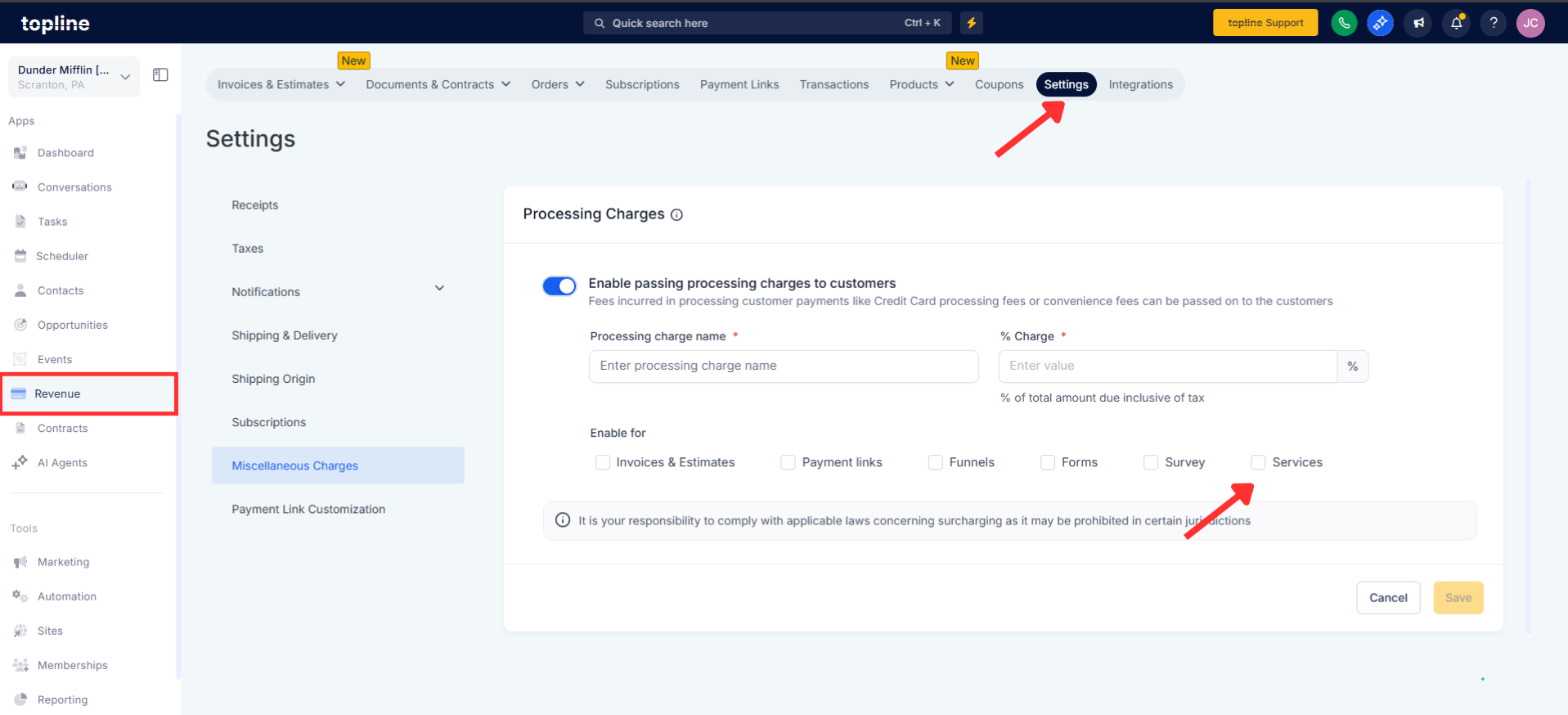Click the Scheduler calendar icon

(20, 256)
